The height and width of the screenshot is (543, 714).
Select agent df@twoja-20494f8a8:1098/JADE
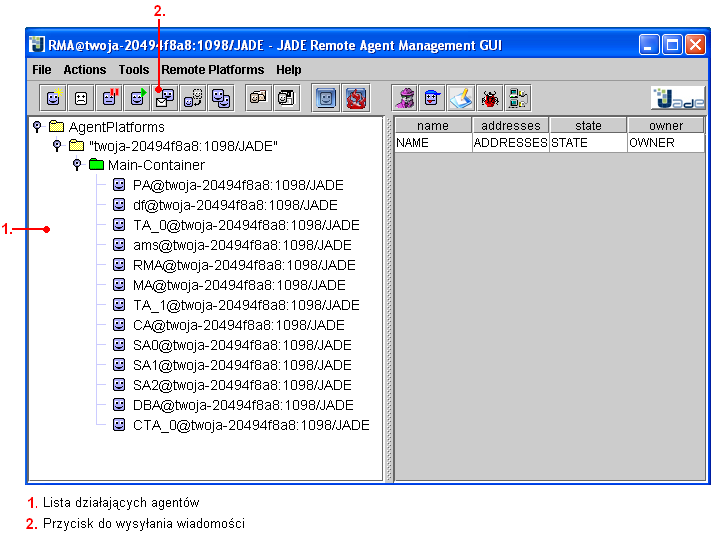(225, 205)
